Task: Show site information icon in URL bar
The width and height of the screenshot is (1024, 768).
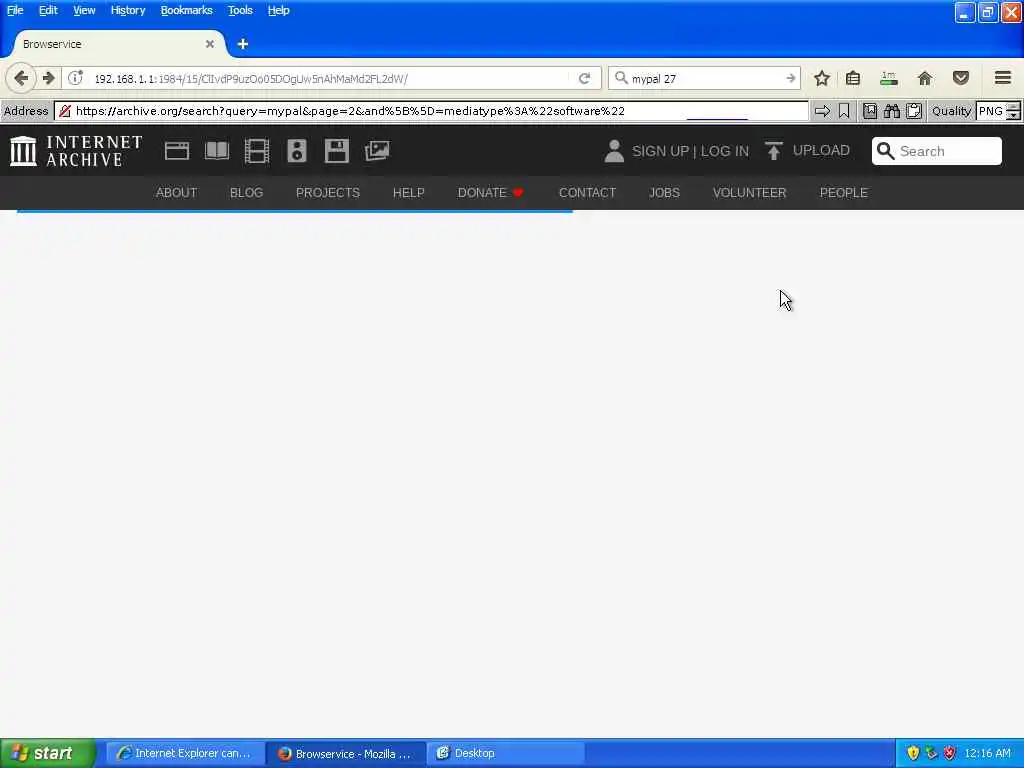Action: pos(76,78)
